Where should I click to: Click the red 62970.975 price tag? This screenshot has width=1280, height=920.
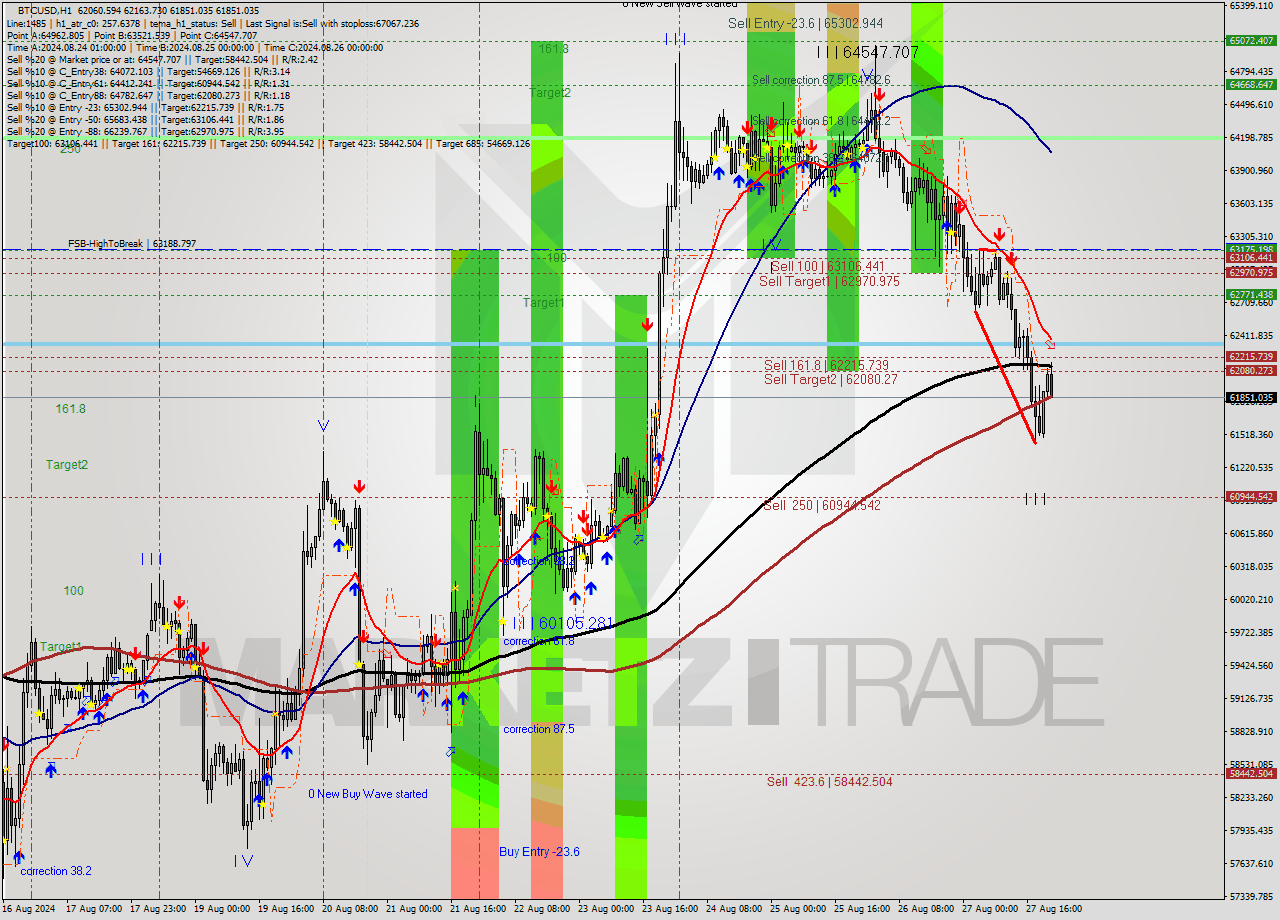(x=1250, y=272)
